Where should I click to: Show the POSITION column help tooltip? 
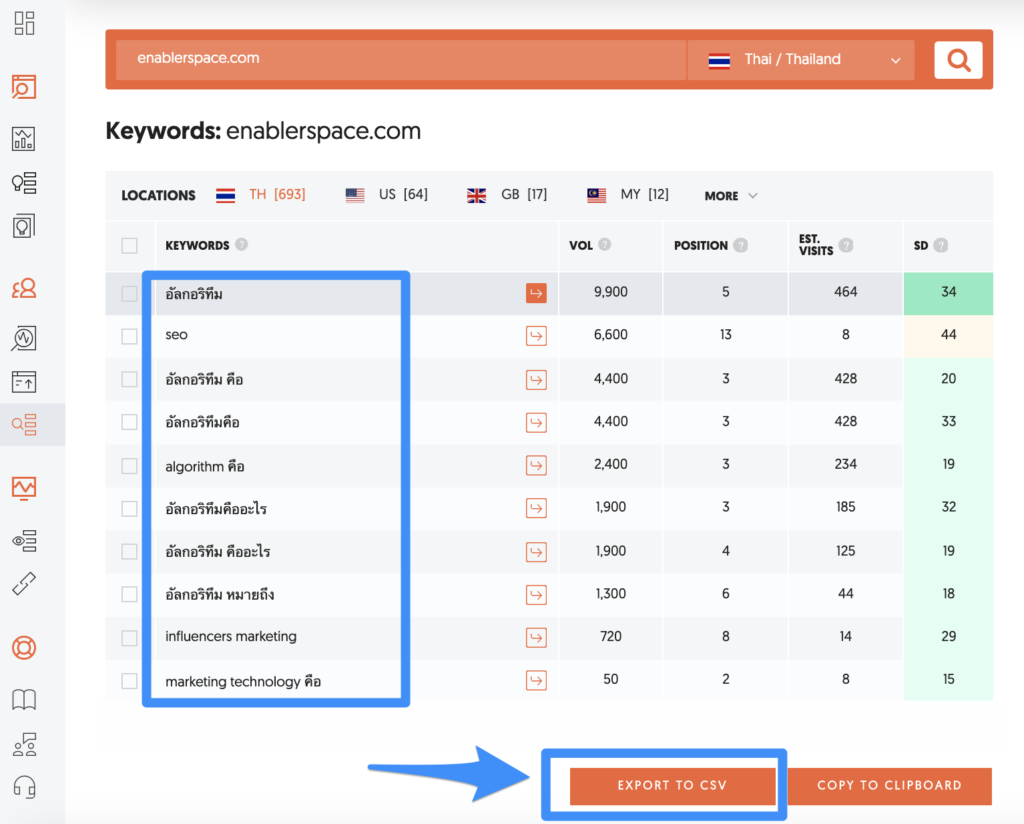pos(740,245)
